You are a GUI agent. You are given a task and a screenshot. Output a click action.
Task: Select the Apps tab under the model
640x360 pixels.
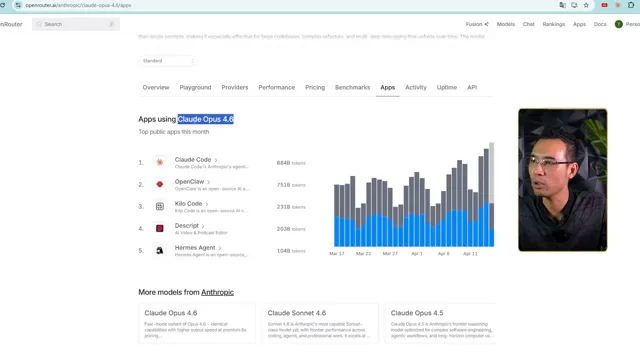388,87
